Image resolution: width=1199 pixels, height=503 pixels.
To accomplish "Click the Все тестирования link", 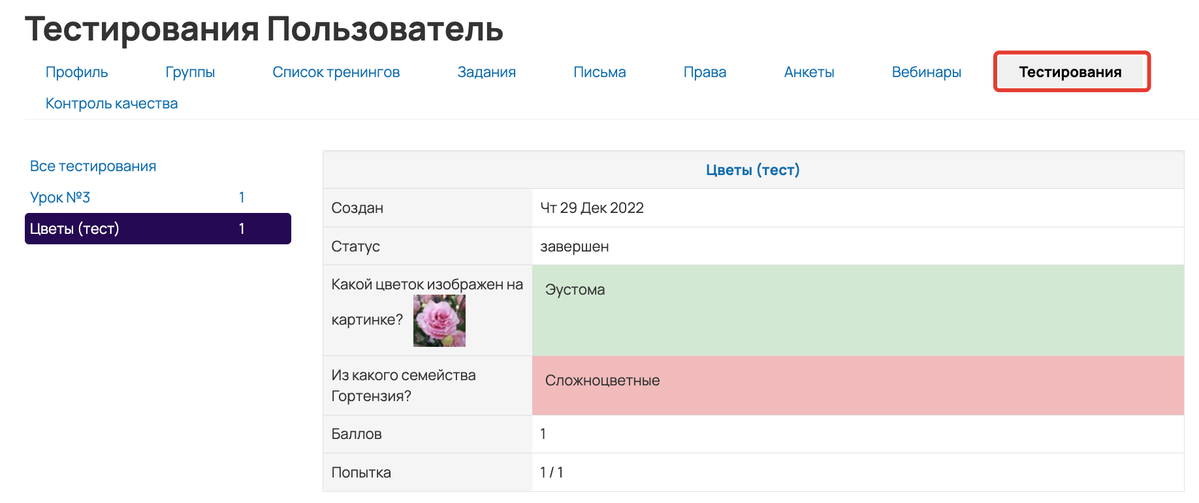I will (93, 166).
